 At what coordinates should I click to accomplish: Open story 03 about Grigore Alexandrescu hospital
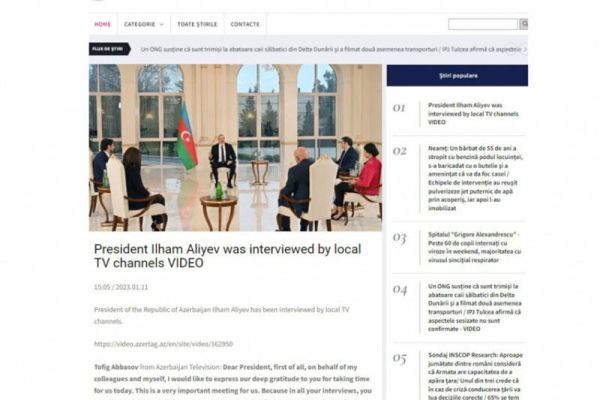(x=474, y=247)
